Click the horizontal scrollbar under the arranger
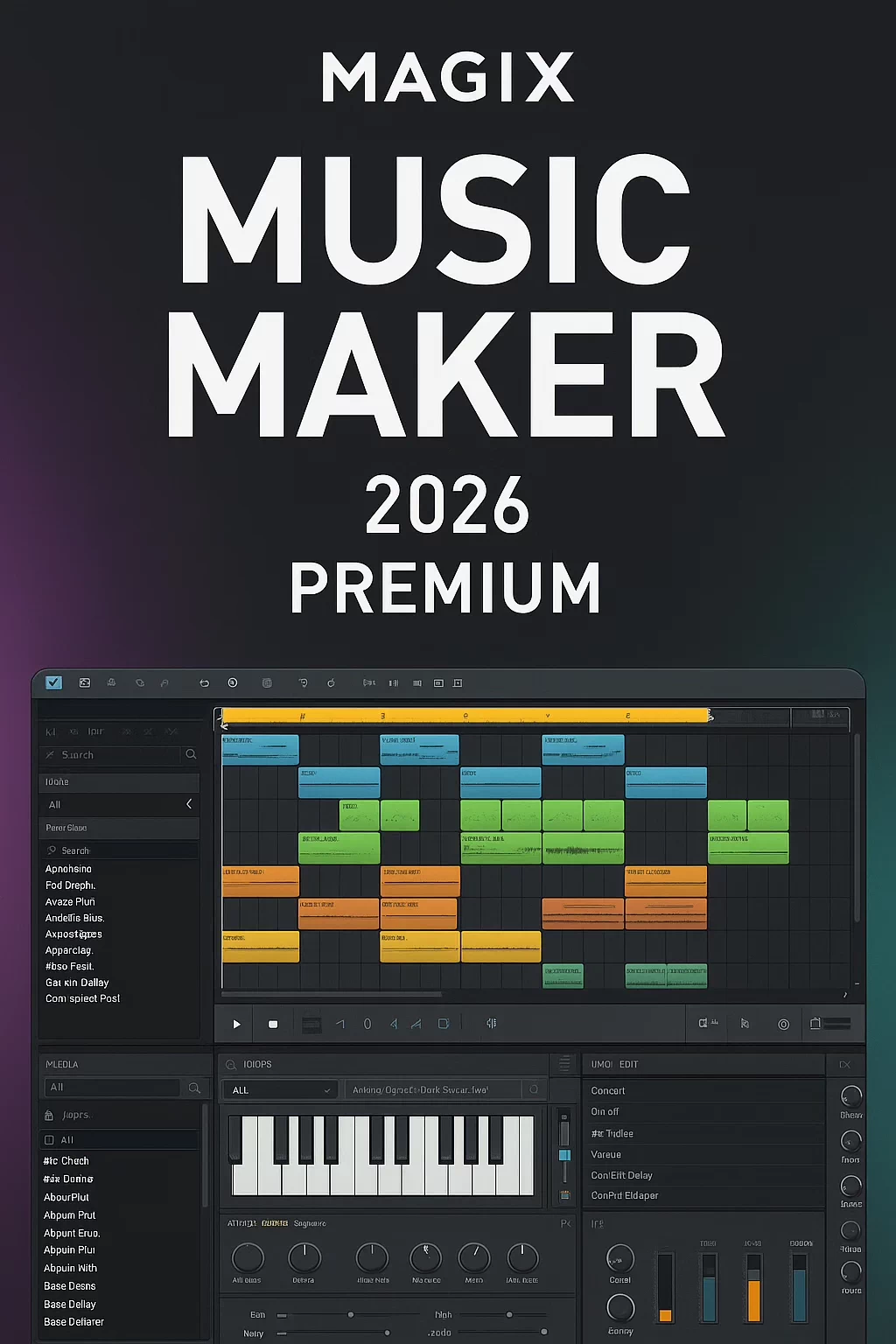Viewport: 896px width, 1344px height. pyautogui.click(x=332, y=994)
